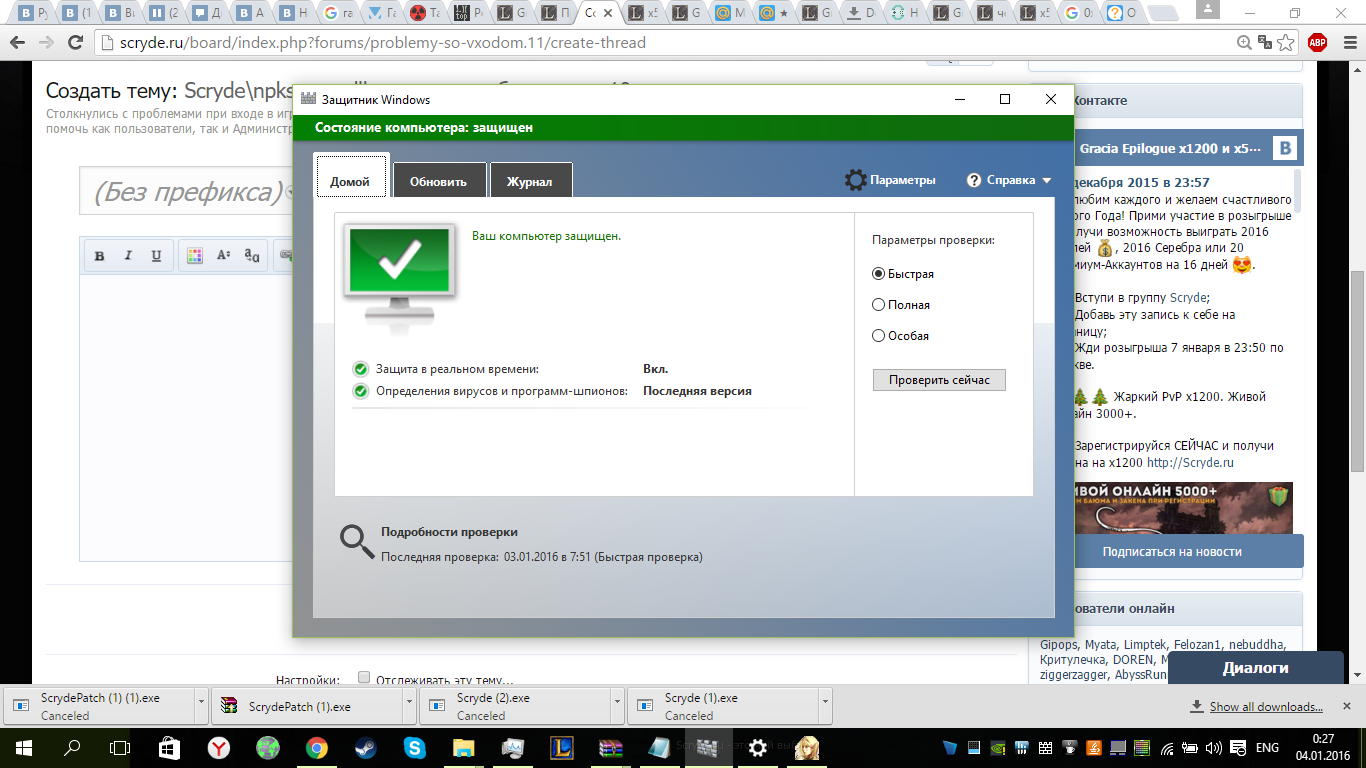Screen dimensions: 1366x768
Task: Apply Italic formatting in the forum editor
Action: point(128,256)
